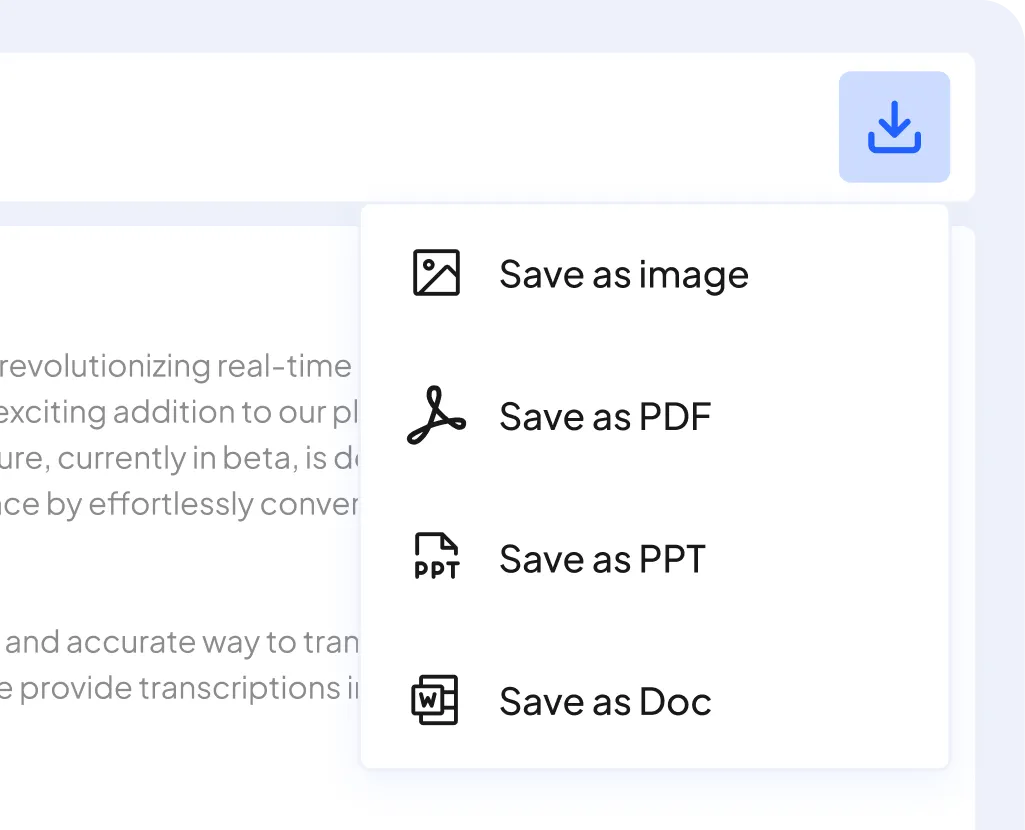
Task: Click the Save as PPT text label
Action: [x=602, y=558]
